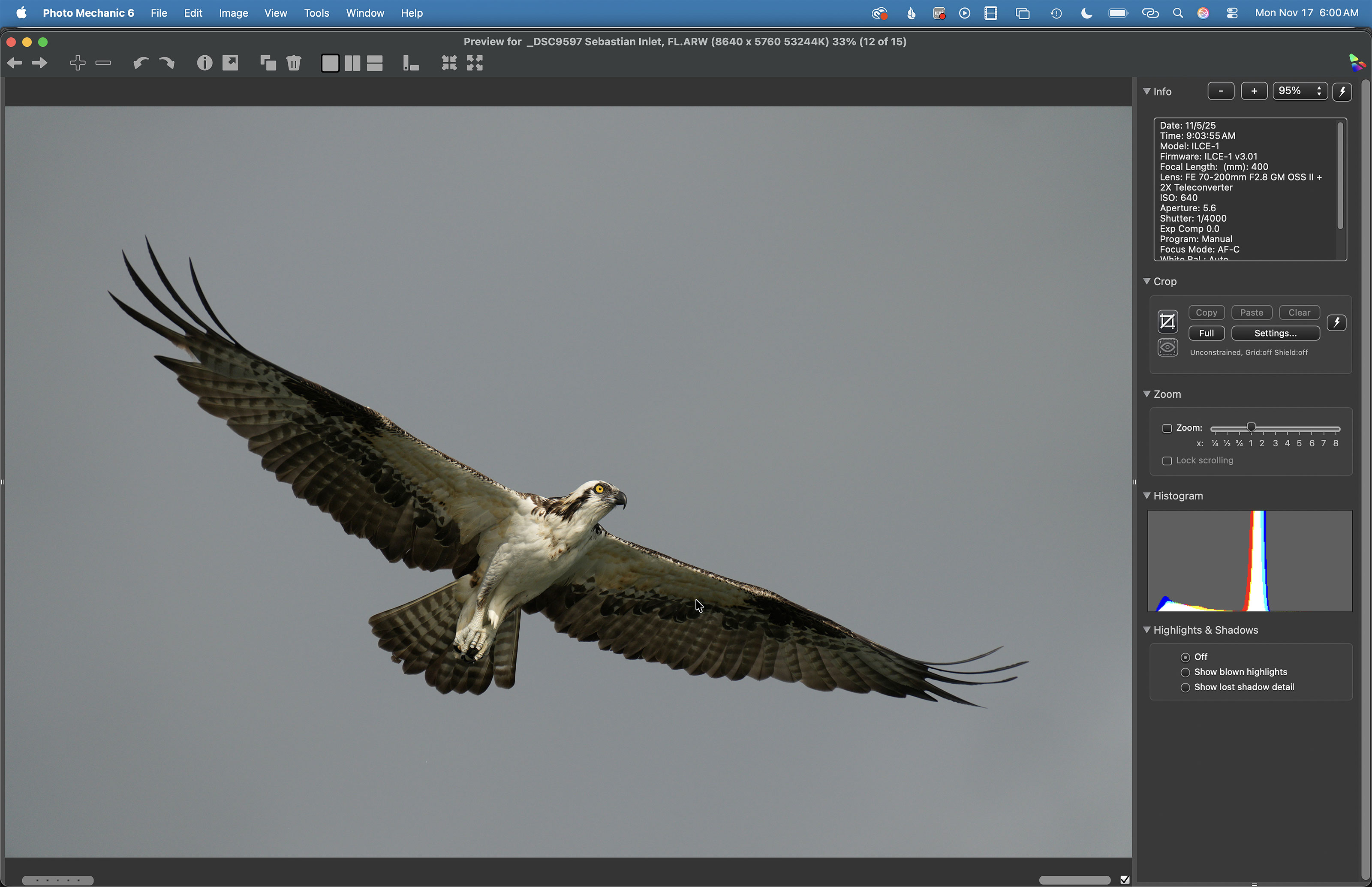Screen dimensions: 1372x887
Task: Click the zoom level slider handle
Action: coord(1251,427)
